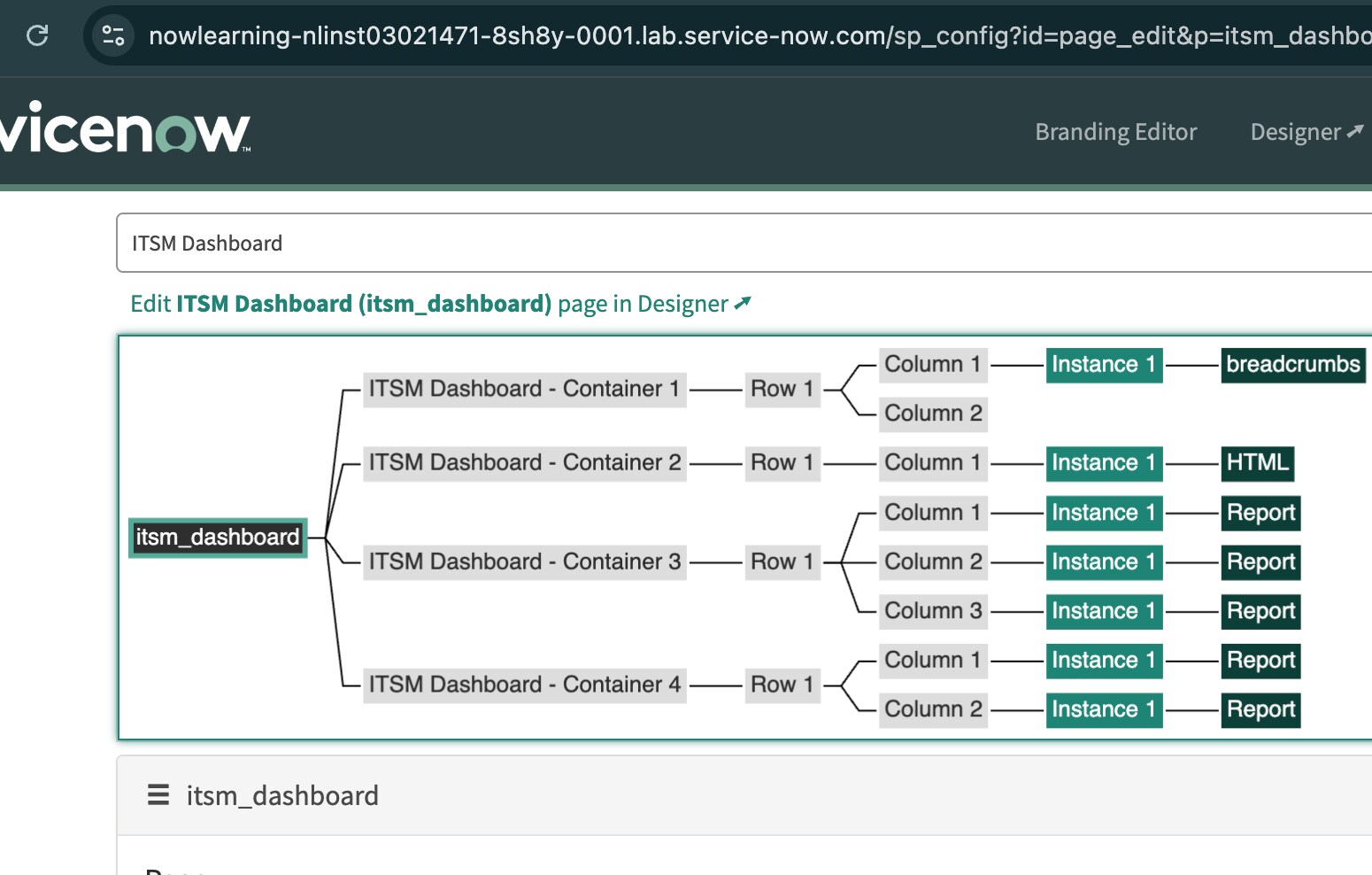Select the itsm_dashboard root node
Image resolution: width=1372 pixels, height=875 pixels.
tap(217, 537)
